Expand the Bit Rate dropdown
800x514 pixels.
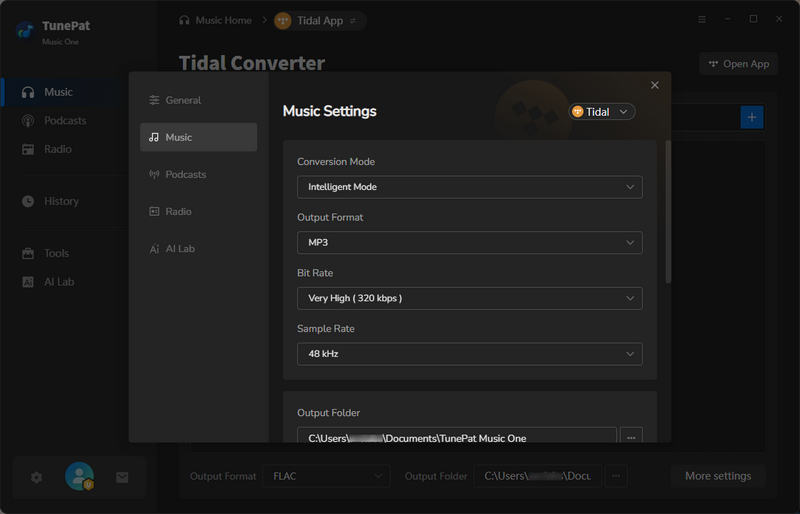tap(469, 298)
